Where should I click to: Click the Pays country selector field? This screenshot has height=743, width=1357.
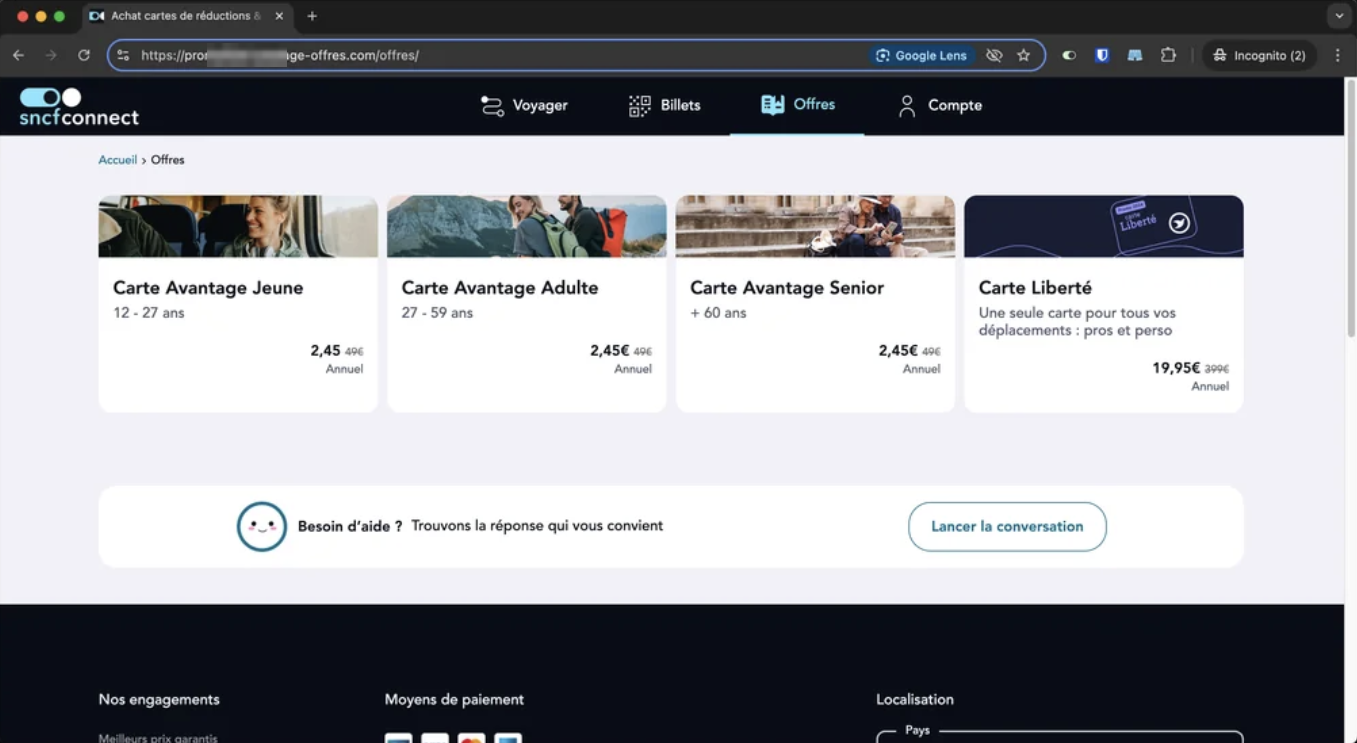(1060, 736)
